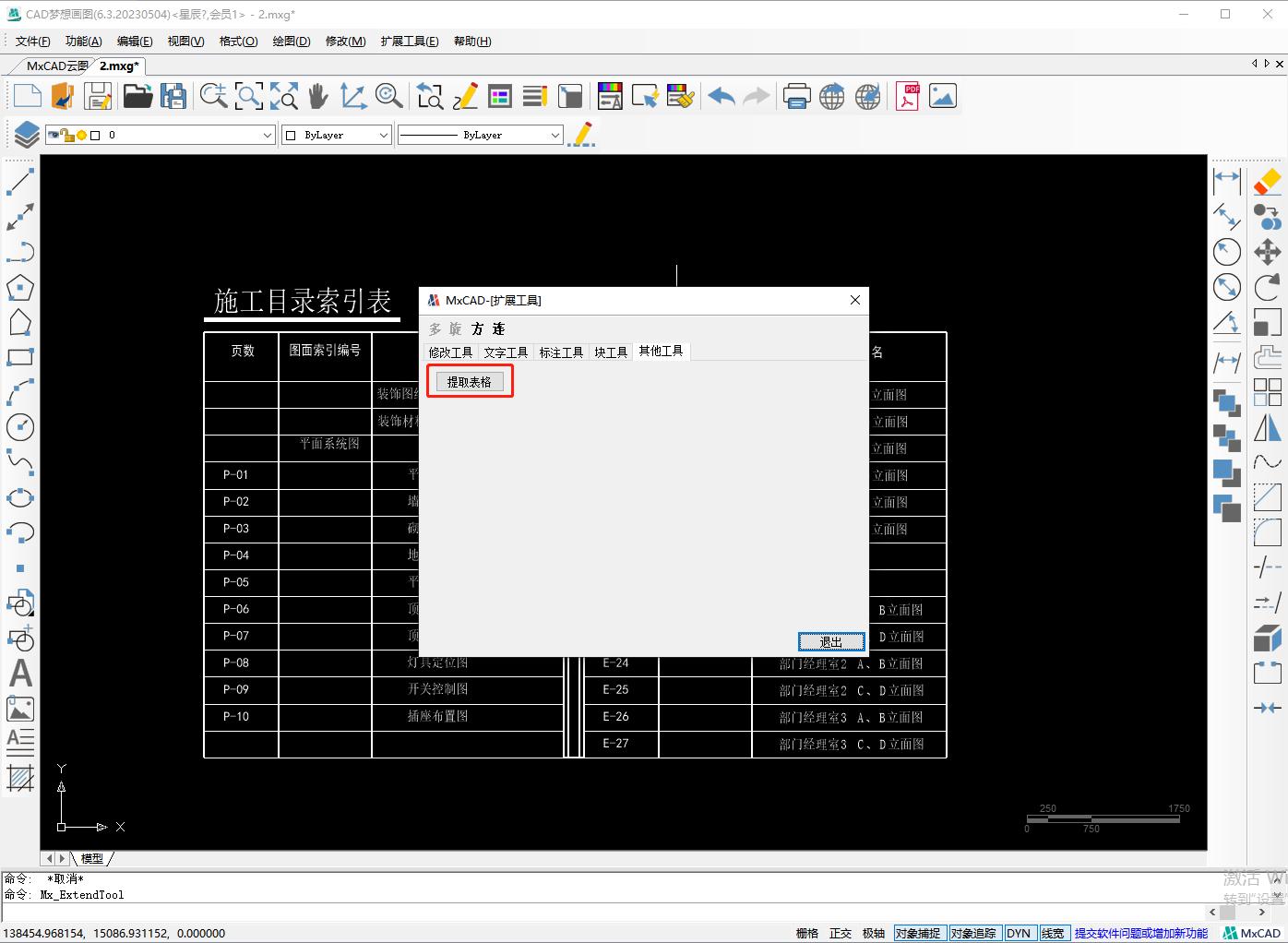Click the pan hand tool icon
The width and height of the screenshot is (1288, 943).
click(318, 96)
